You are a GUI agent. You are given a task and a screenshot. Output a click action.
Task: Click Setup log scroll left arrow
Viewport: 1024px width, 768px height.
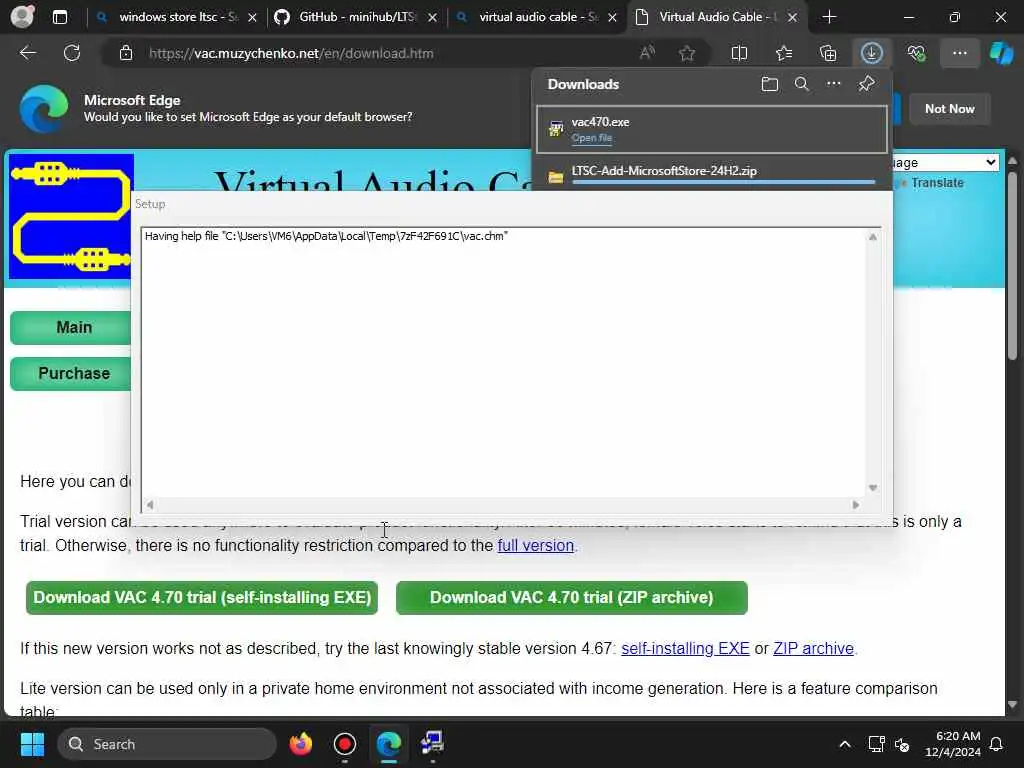pyautogui.click(x=150, y=504)
